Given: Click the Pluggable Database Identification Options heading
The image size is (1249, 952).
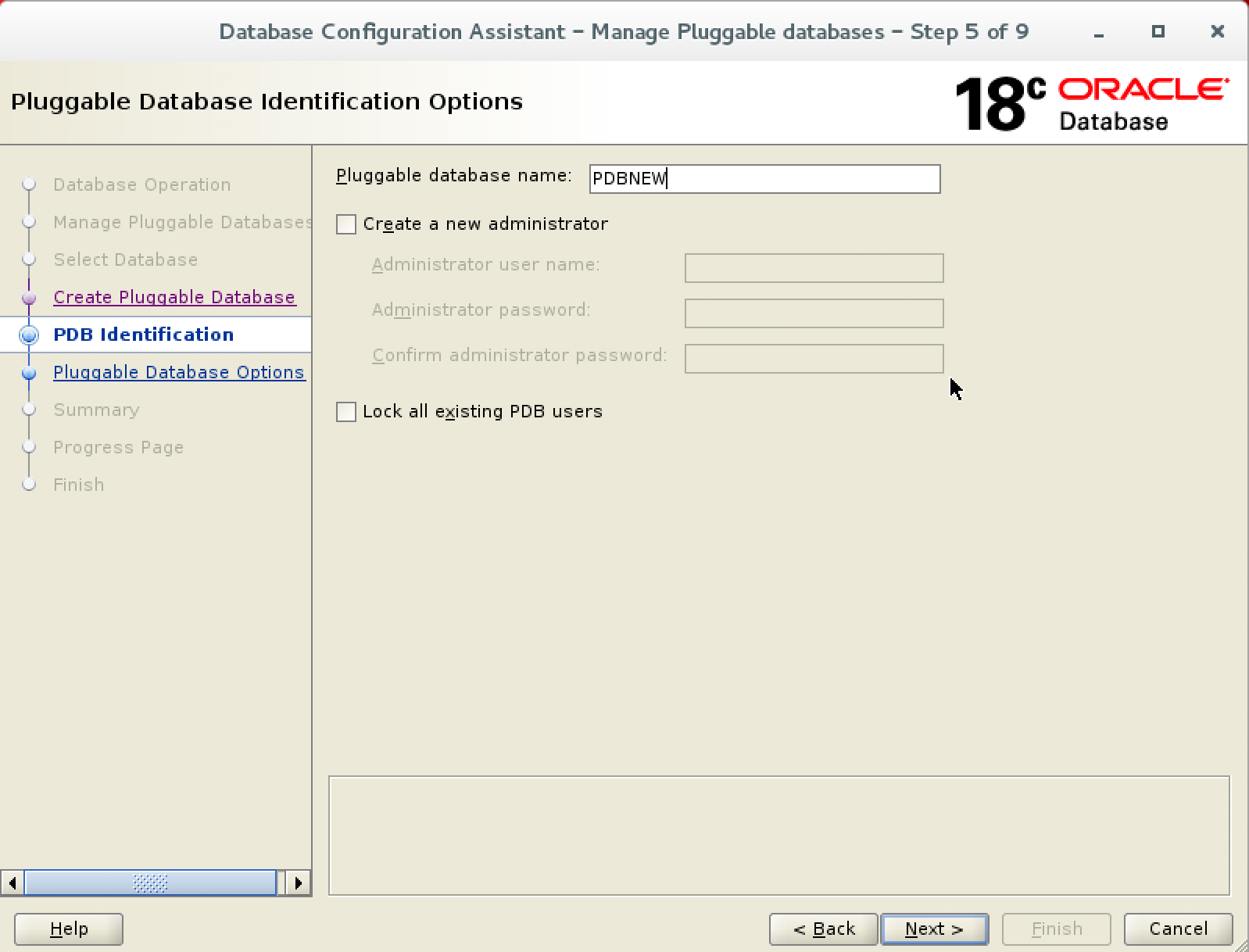Looking at the screenshot, I should pos(267,102).
